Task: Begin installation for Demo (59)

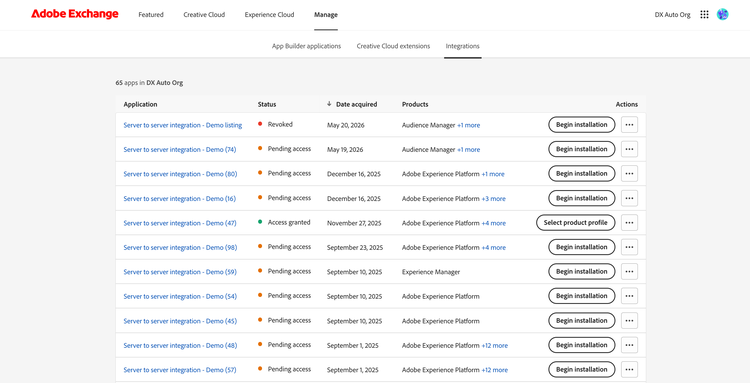Action: coord(582,272)
